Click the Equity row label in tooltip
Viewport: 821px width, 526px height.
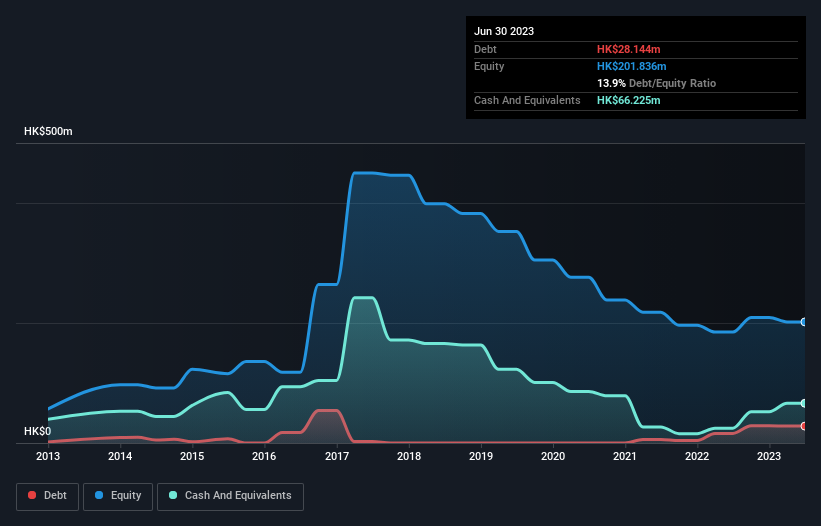click(489, 66)
